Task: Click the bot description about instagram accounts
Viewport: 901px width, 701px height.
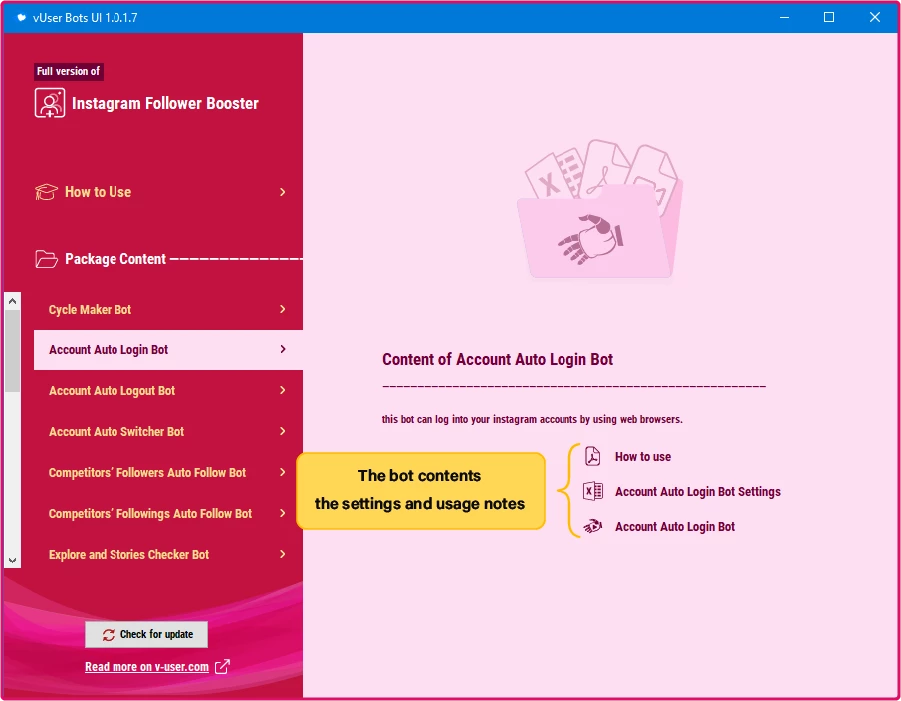Action: click(532, 419)
